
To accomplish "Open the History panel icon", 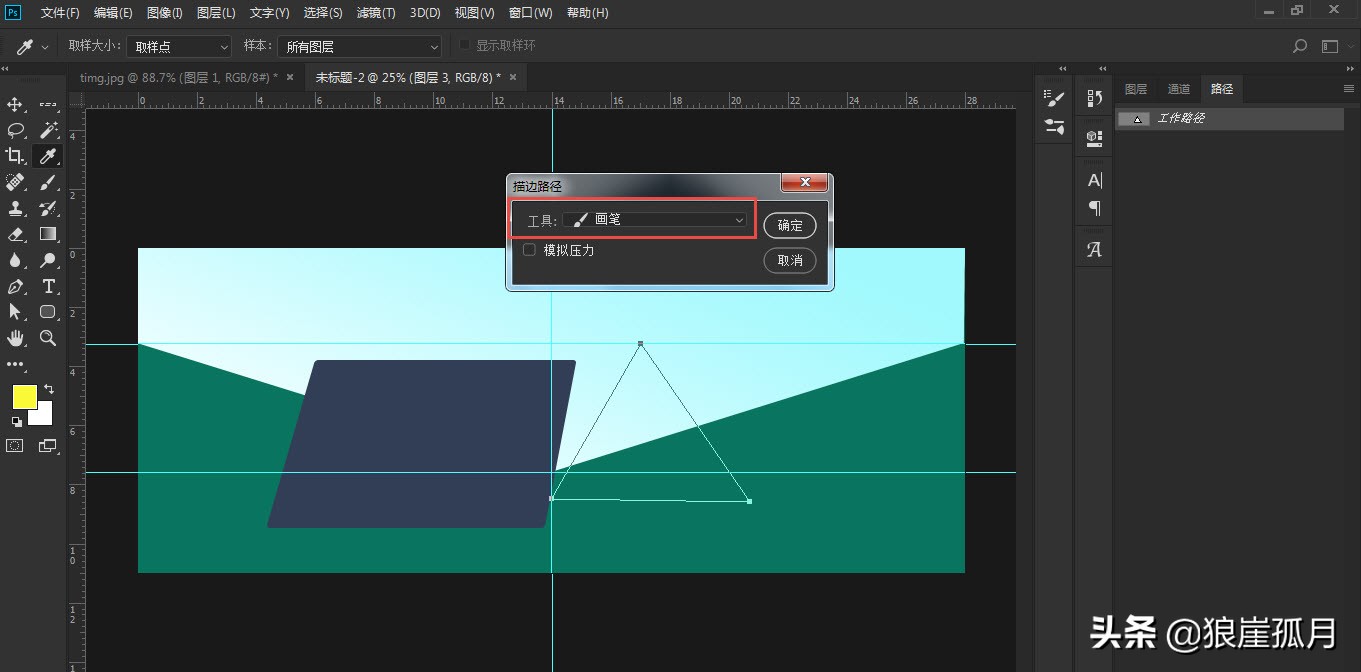I will coord(1094,98).
